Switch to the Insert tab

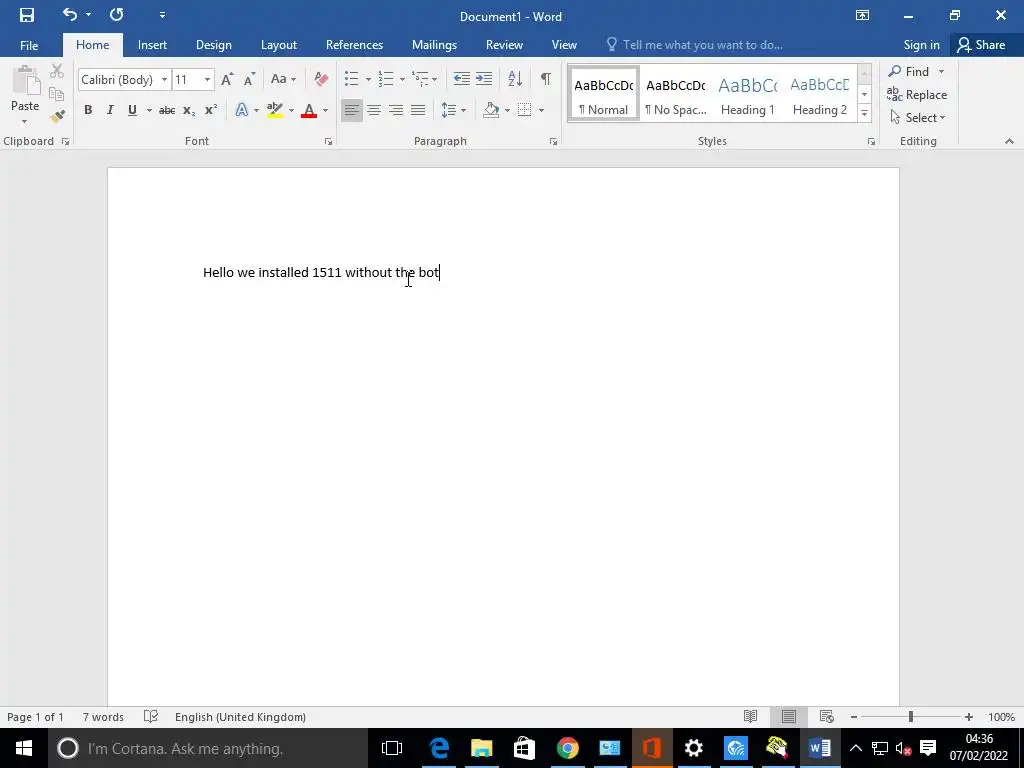coord(152,45)
